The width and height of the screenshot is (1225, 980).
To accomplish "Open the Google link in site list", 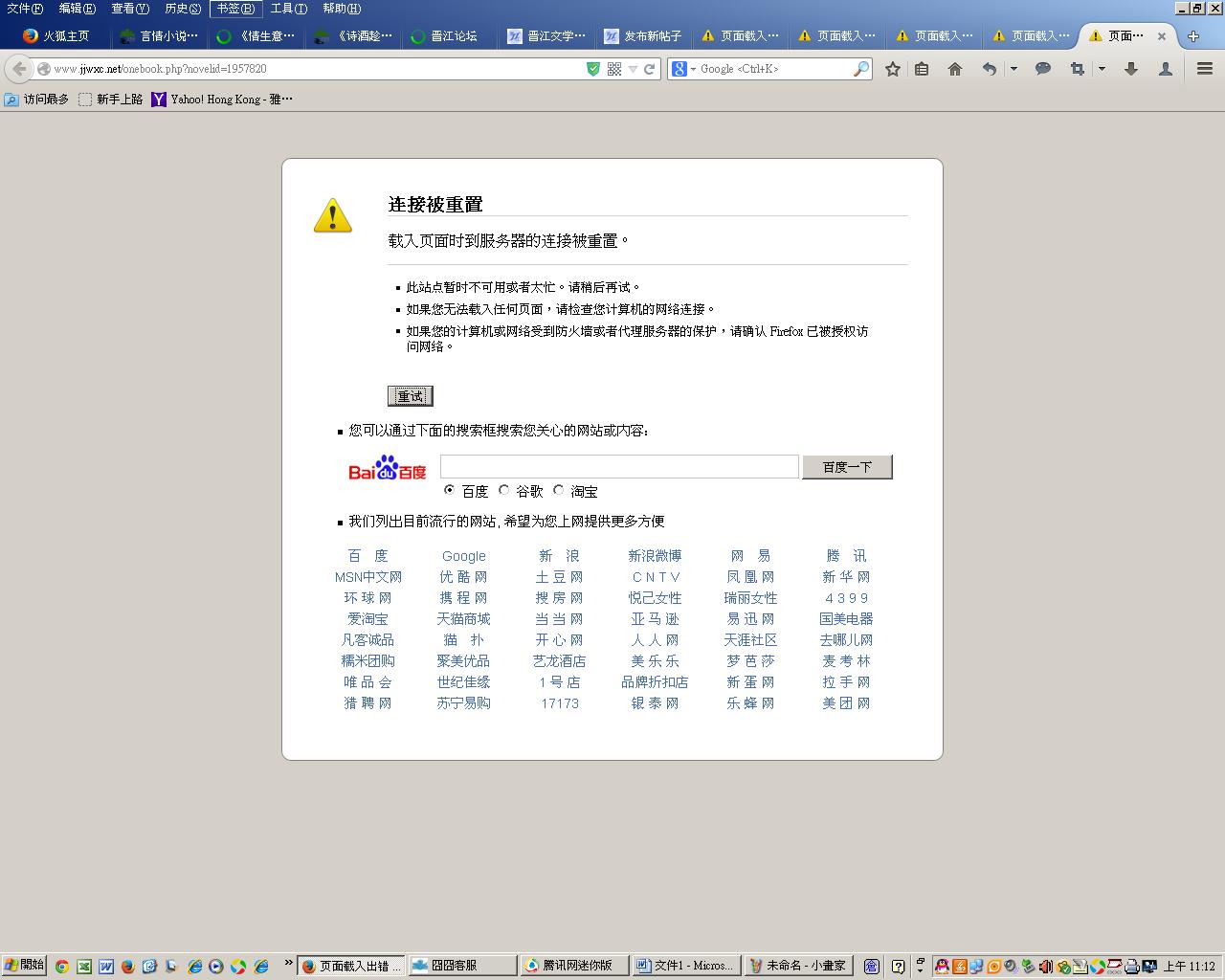I will click(464, 556).
